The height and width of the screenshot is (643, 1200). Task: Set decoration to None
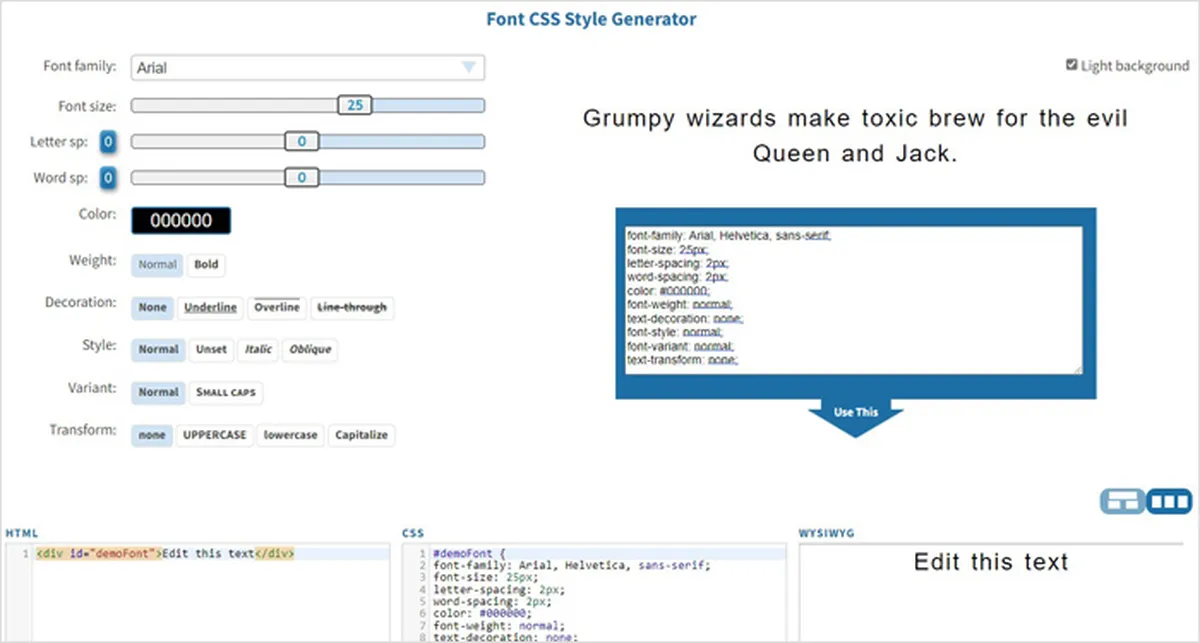pos(153,307)
